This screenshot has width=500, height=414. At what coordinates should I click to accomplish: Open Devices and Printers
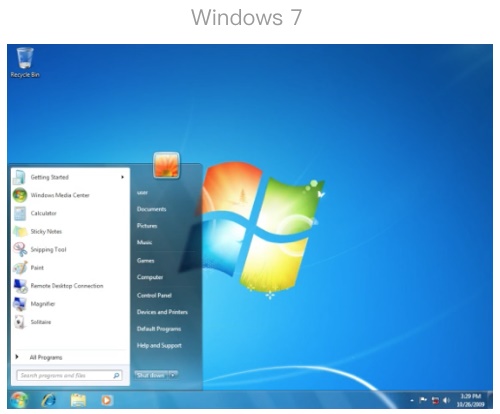162,312
